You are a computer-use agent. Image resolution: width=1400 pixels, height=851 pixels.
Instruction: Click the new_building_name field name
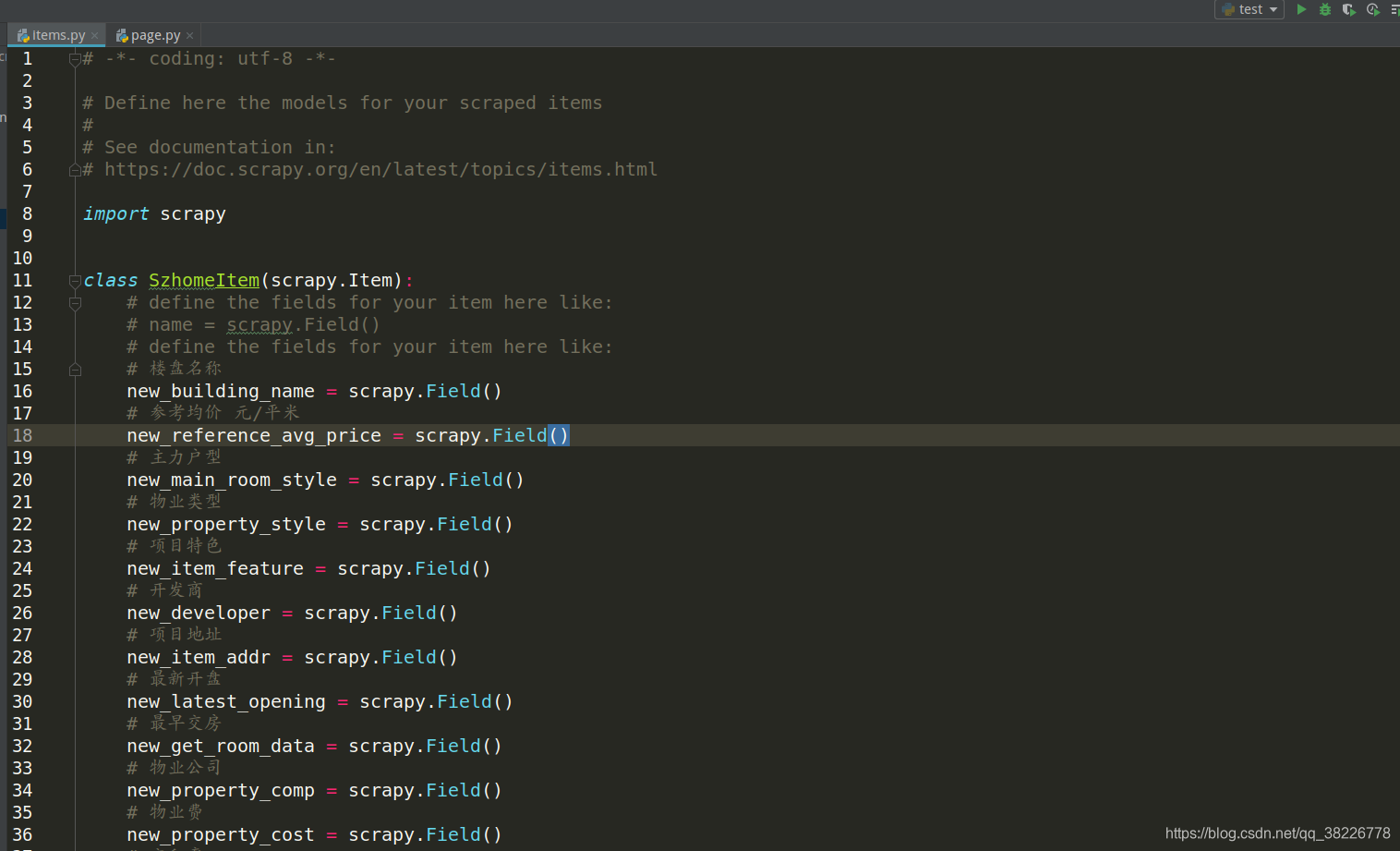point(221,391)
